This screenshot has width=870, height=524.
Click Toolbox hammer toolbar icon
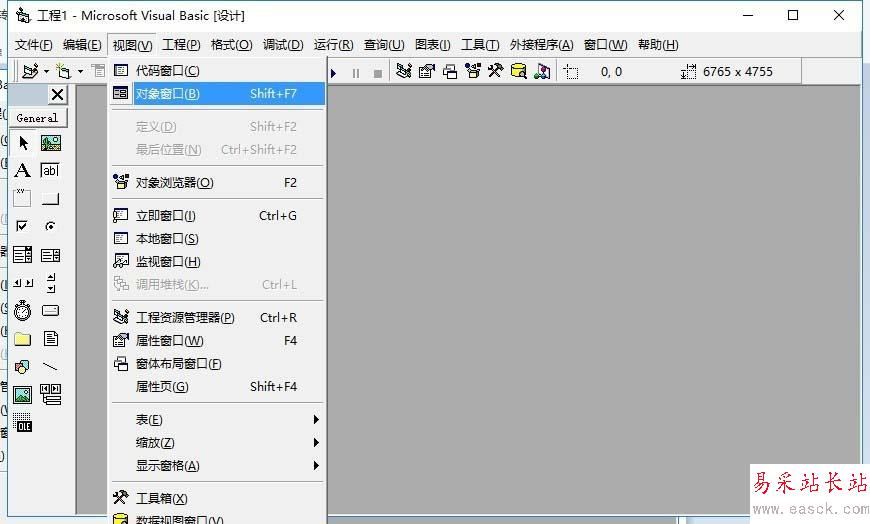click(495, 71)
